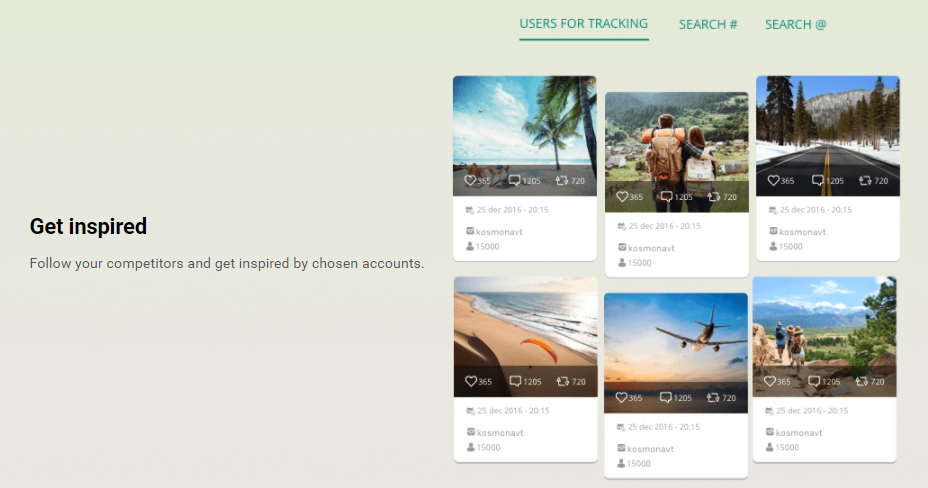Click heart icon on palm tree beach card
Viewport: 928px width, 488px height.
(x=470, y=180)
